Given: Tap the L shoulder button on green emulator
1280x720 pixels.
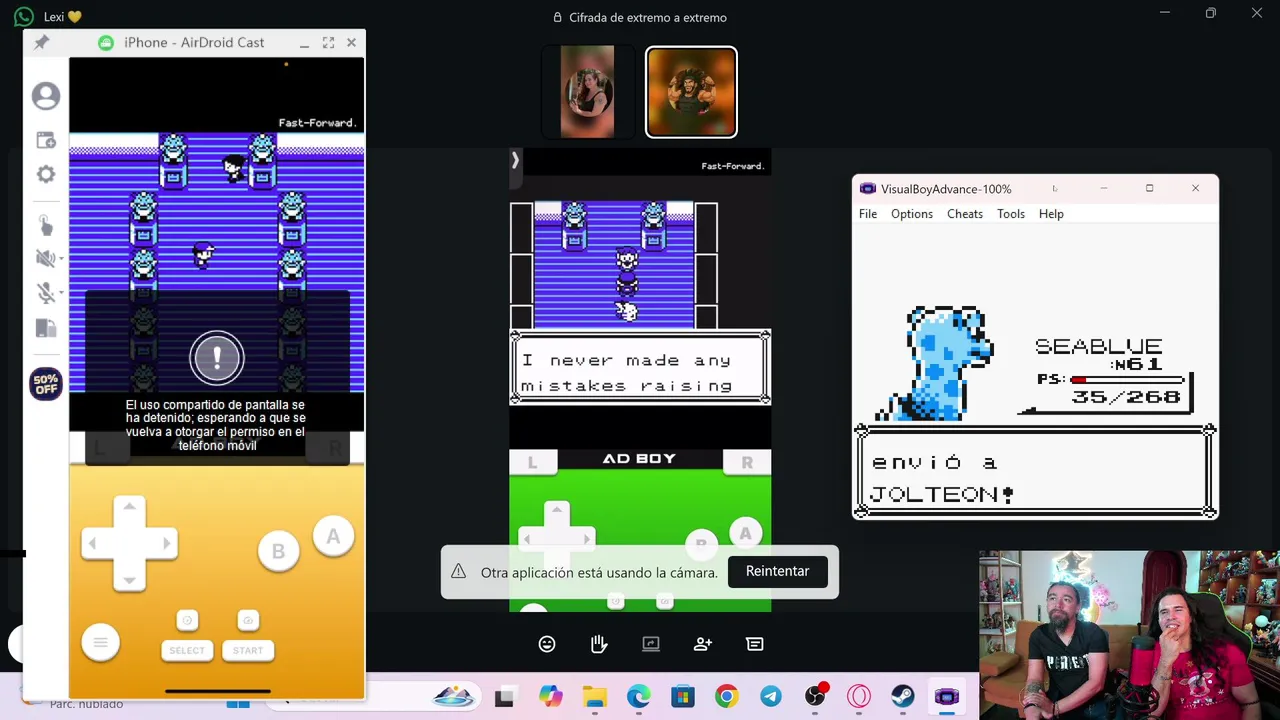Looking at the screenshot, I should (532, 462).
